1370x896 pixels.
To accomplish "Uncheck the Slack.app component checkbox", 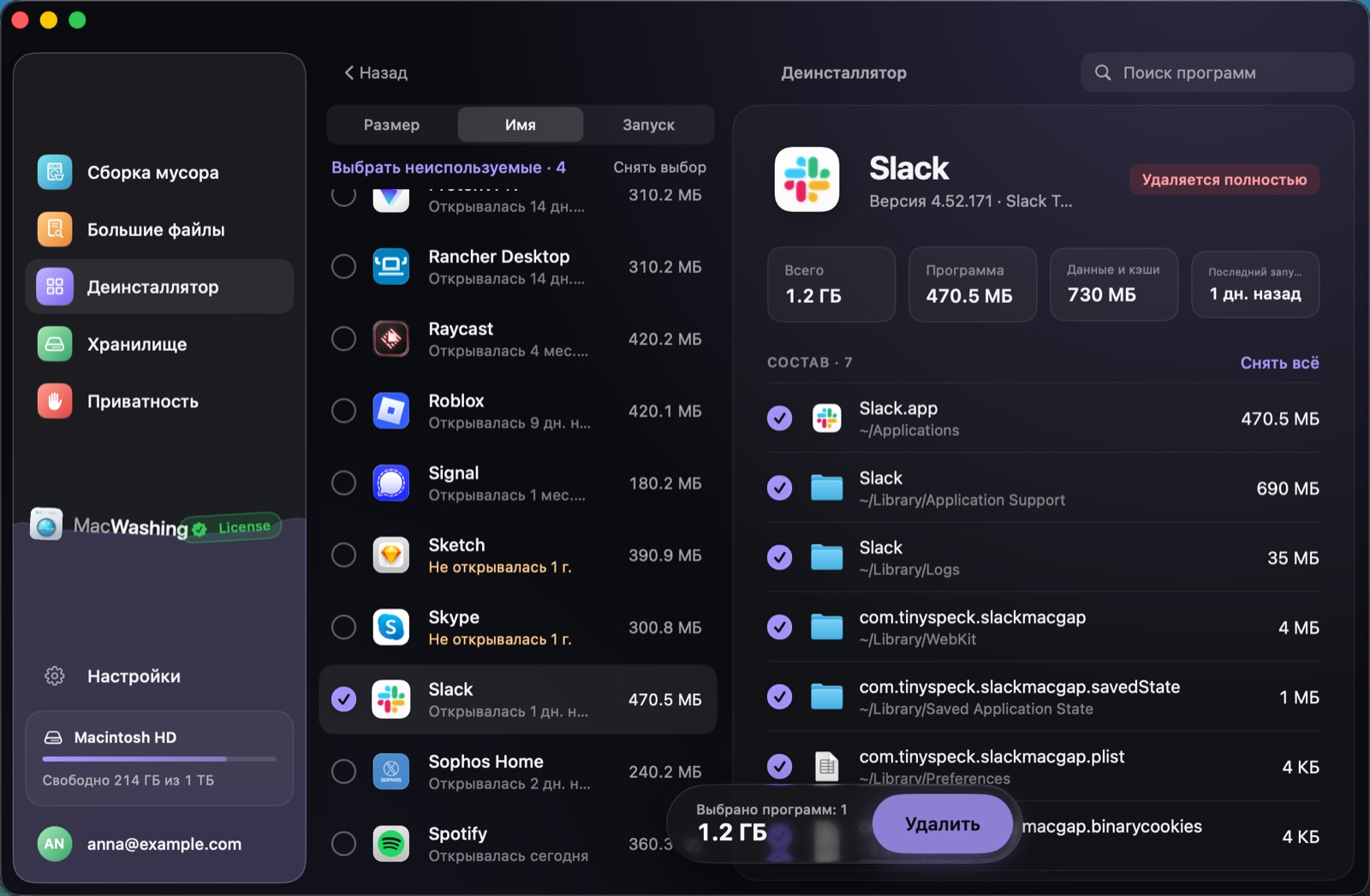I will 779,418.
